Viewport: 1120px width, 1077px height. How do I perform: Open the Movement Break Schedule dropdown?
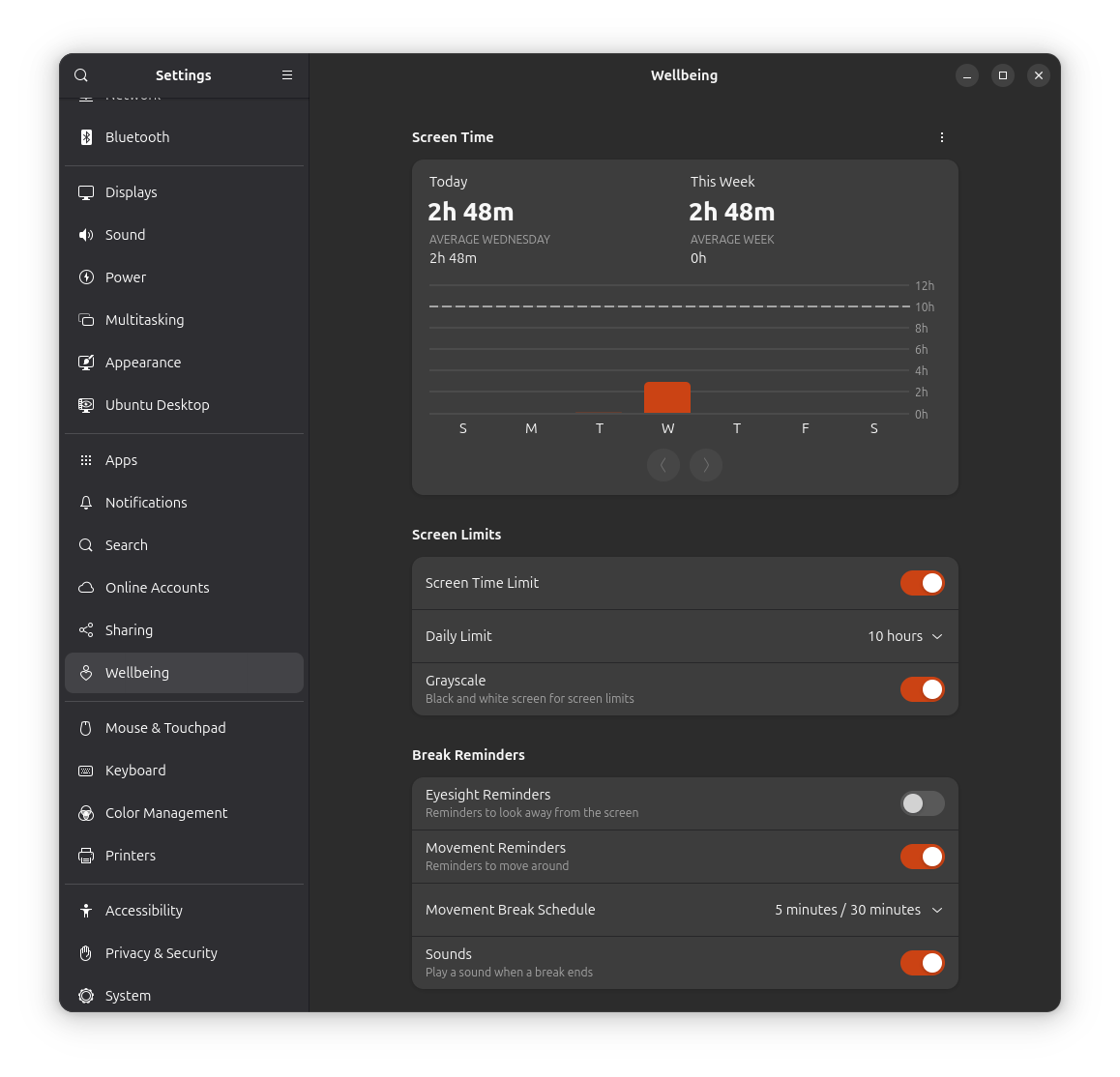[857, 910]
